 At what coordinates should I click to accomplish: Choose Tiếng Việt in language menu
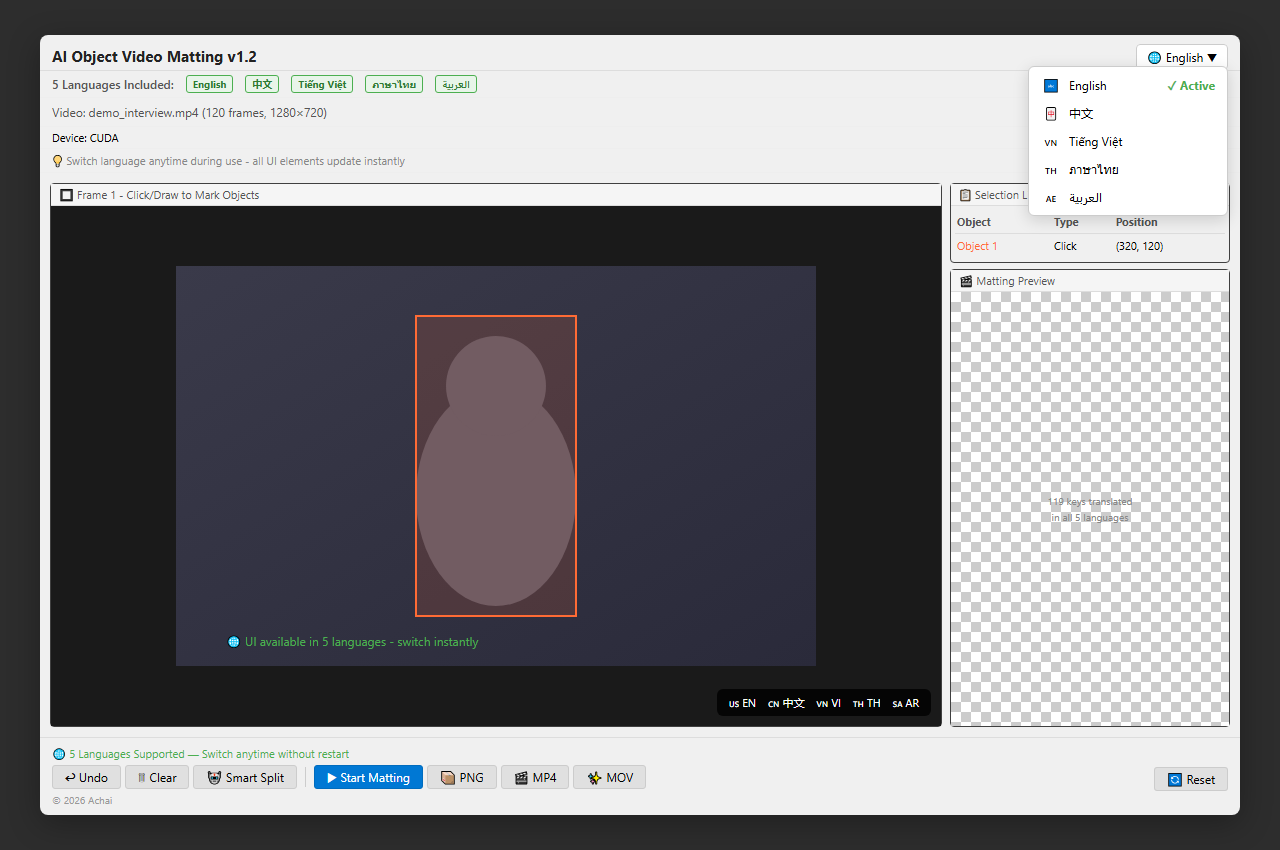click(x=1127, y=142)
